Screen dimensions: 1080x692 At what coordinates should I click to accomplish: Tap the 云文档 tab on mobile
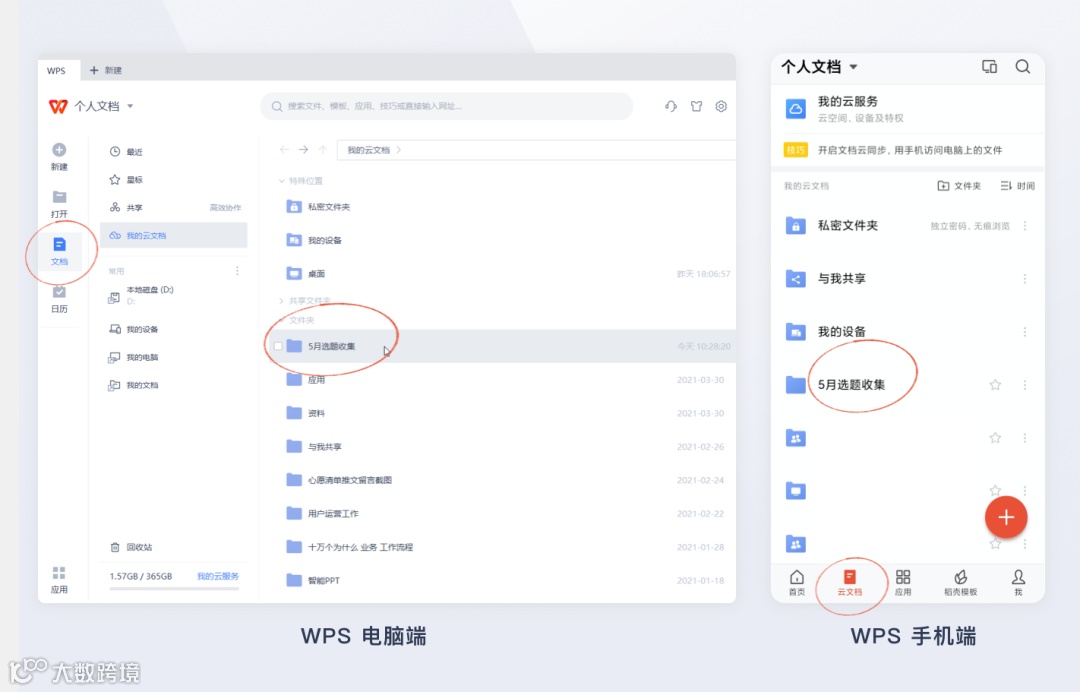tap(849, 583)
